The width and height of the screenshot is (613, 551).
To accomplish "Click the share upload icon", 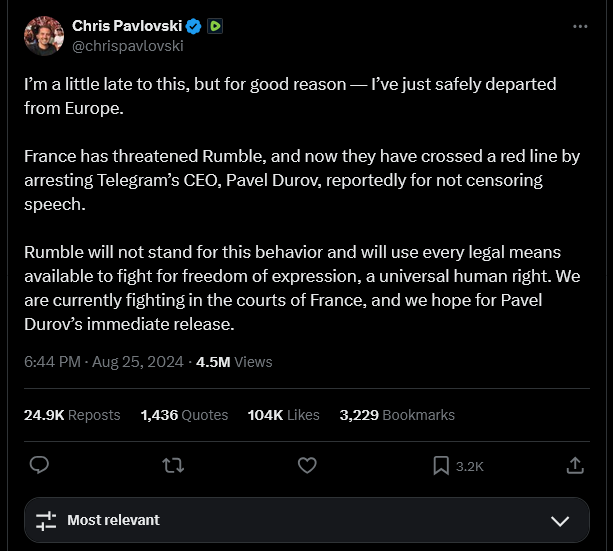I will coord(575,465).
